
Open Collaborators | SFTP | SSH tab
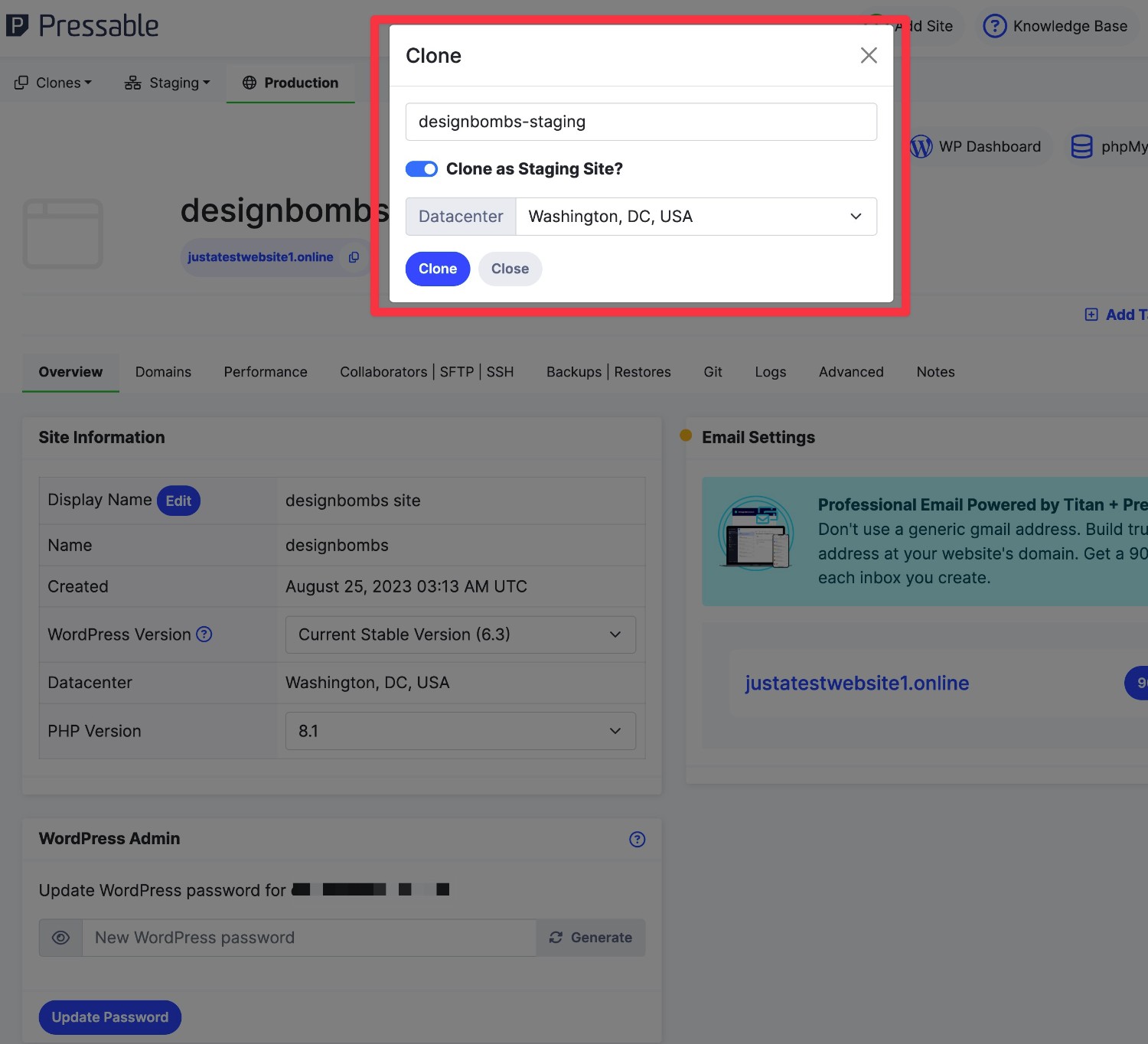tap(427, 372)
